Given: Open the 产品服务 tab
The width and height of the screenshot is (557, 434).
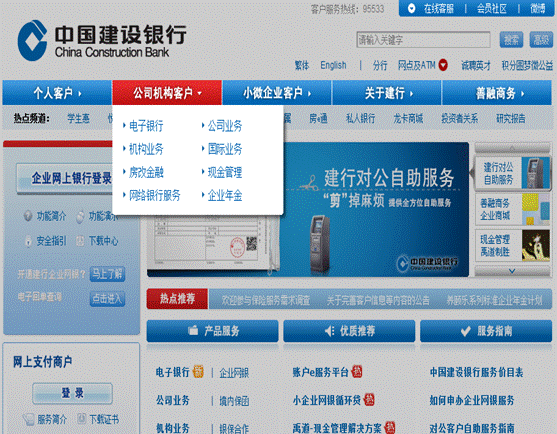Looking at the screenshot, I should pos(212,331).
